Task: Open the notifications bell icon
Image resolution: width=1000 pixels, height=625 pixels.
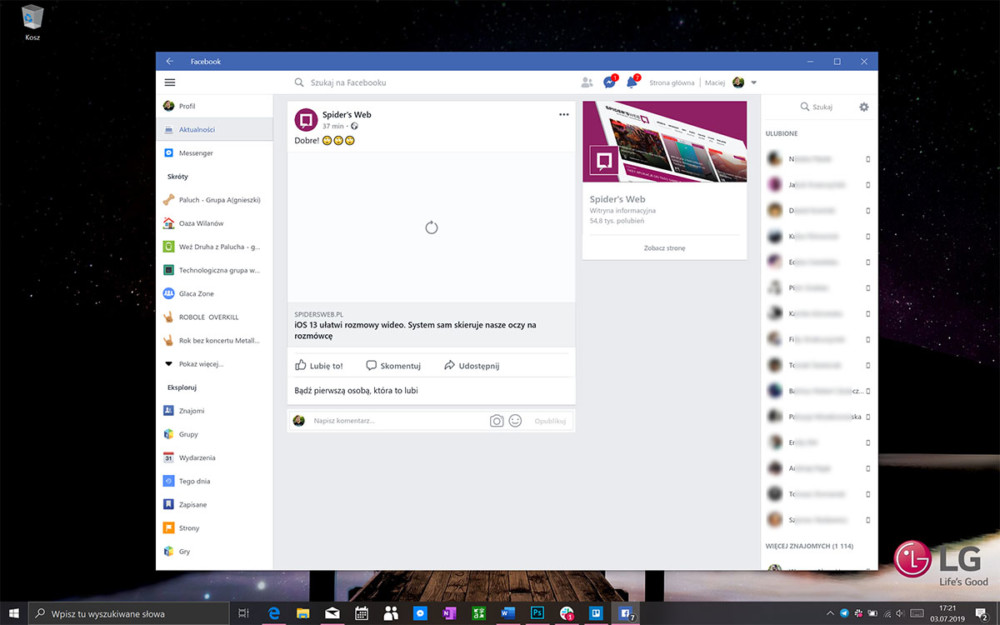Action: click(x=632, y=82)
